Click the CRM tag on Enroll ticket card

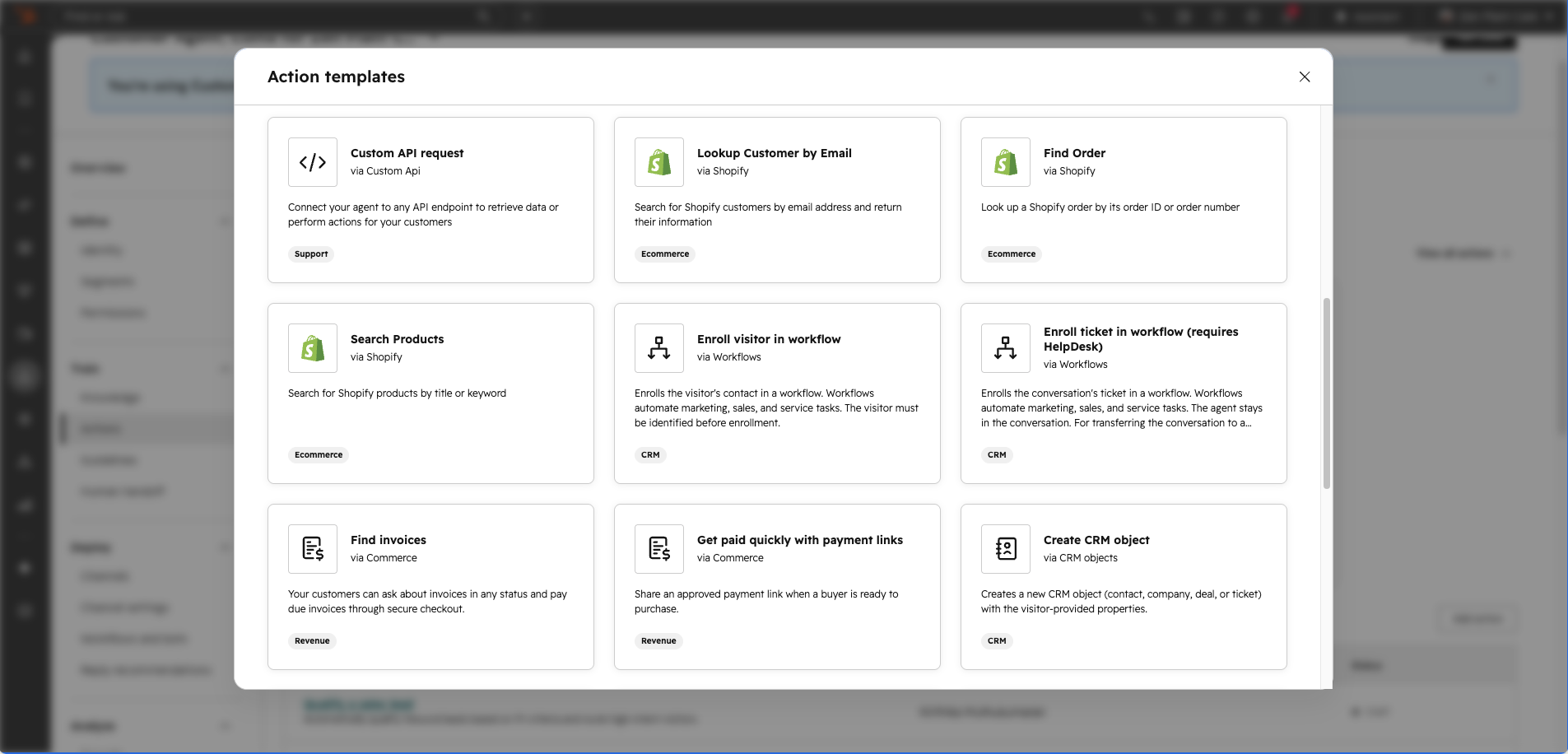[x=997, y=455]
